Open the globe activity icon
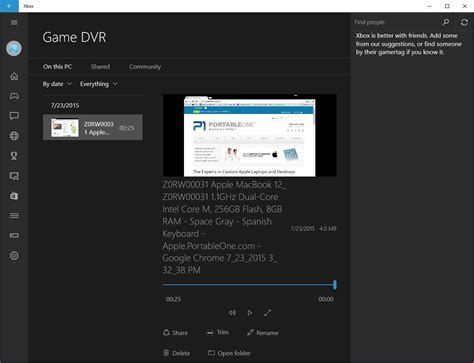The image size is (474, 363). 14,136
